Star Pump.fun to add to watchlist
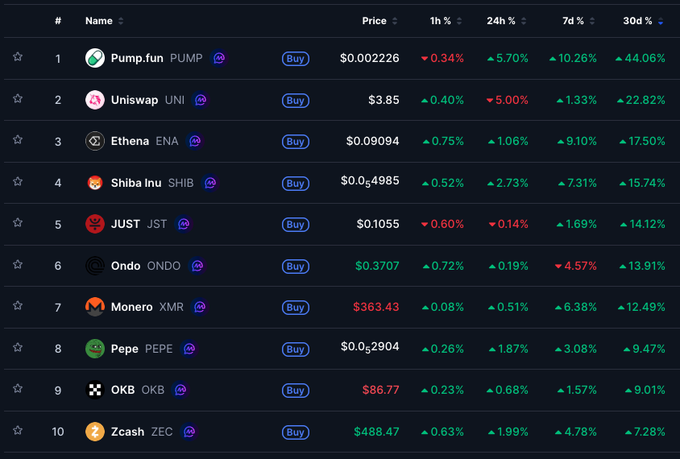680x459 pixels. coord(17,57)
